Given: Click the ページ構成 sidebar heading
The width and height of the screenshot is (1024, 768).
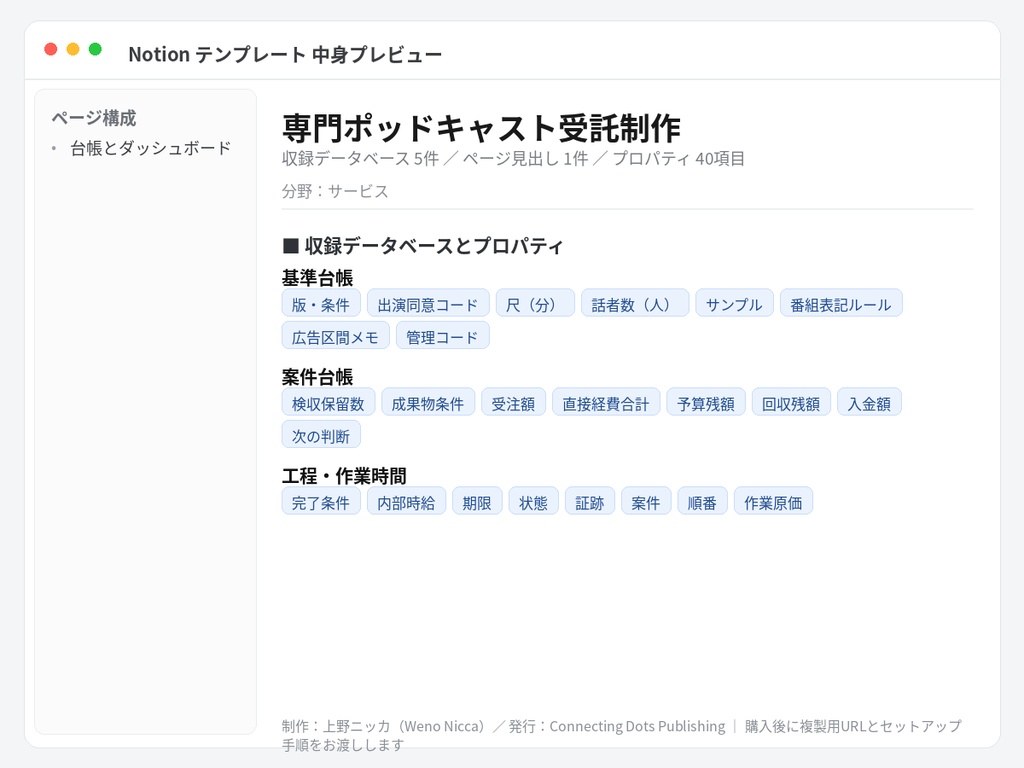Looking at the screenshot, I should [93, 118].
